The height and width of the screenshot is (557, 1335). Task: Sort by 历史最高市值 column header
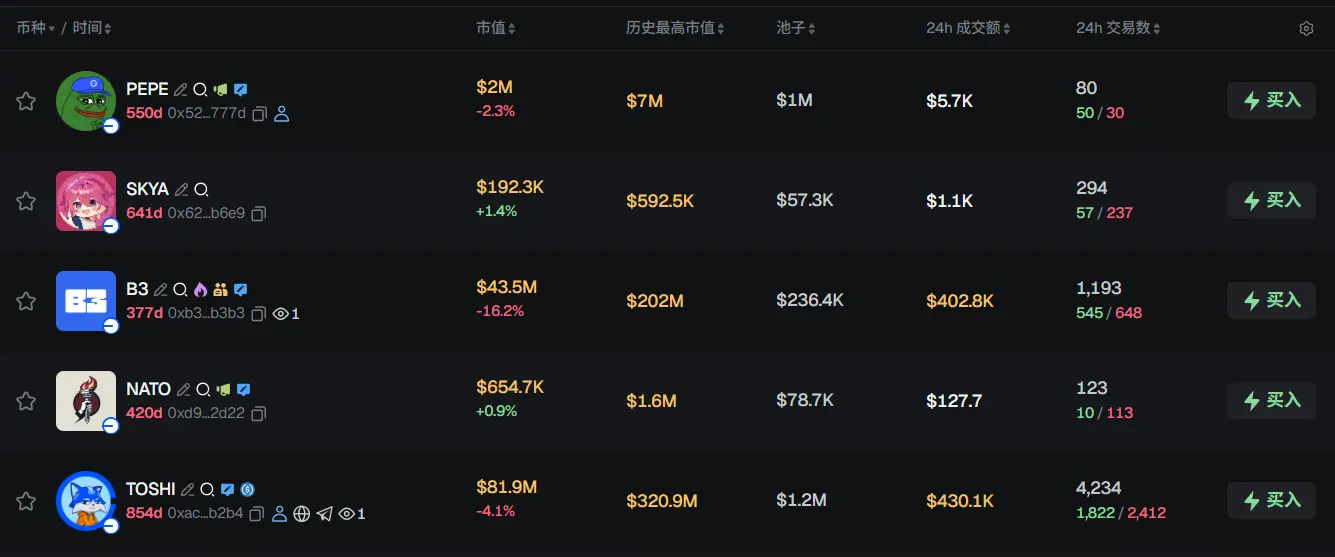coord(675,28)
